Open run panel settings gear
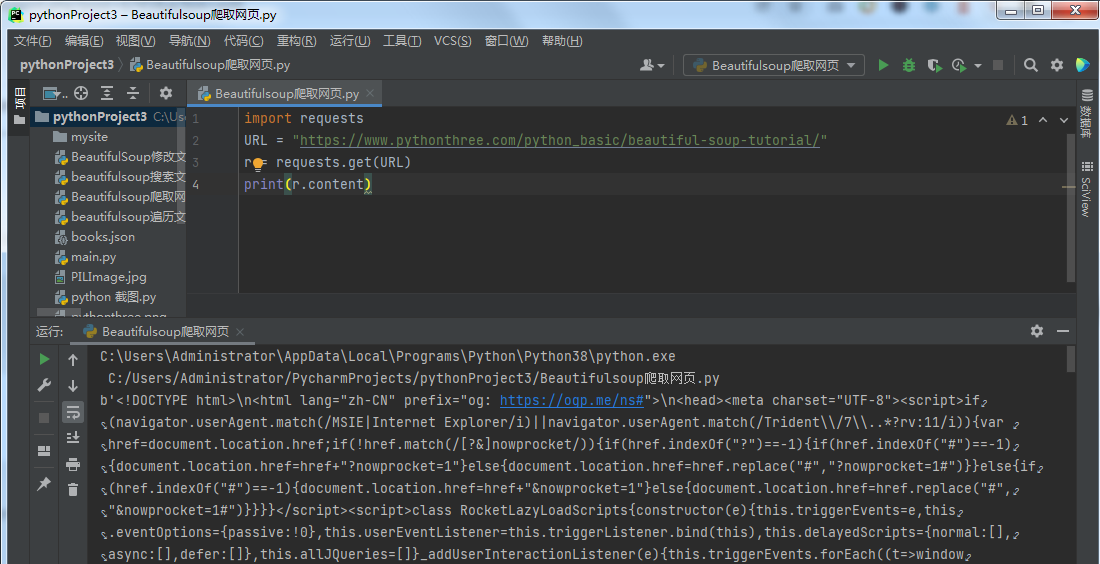 [1037, 330]
